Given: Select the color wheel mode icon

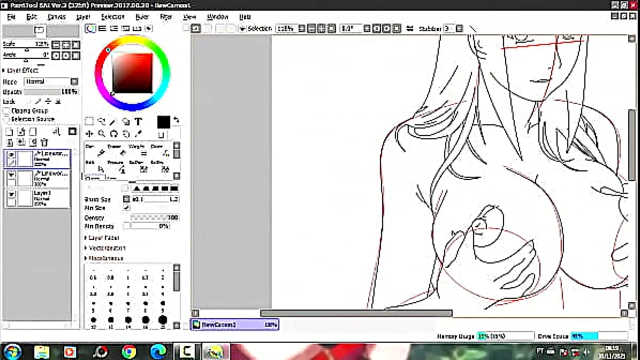Looking at the screenshot, I should (90, 28).
